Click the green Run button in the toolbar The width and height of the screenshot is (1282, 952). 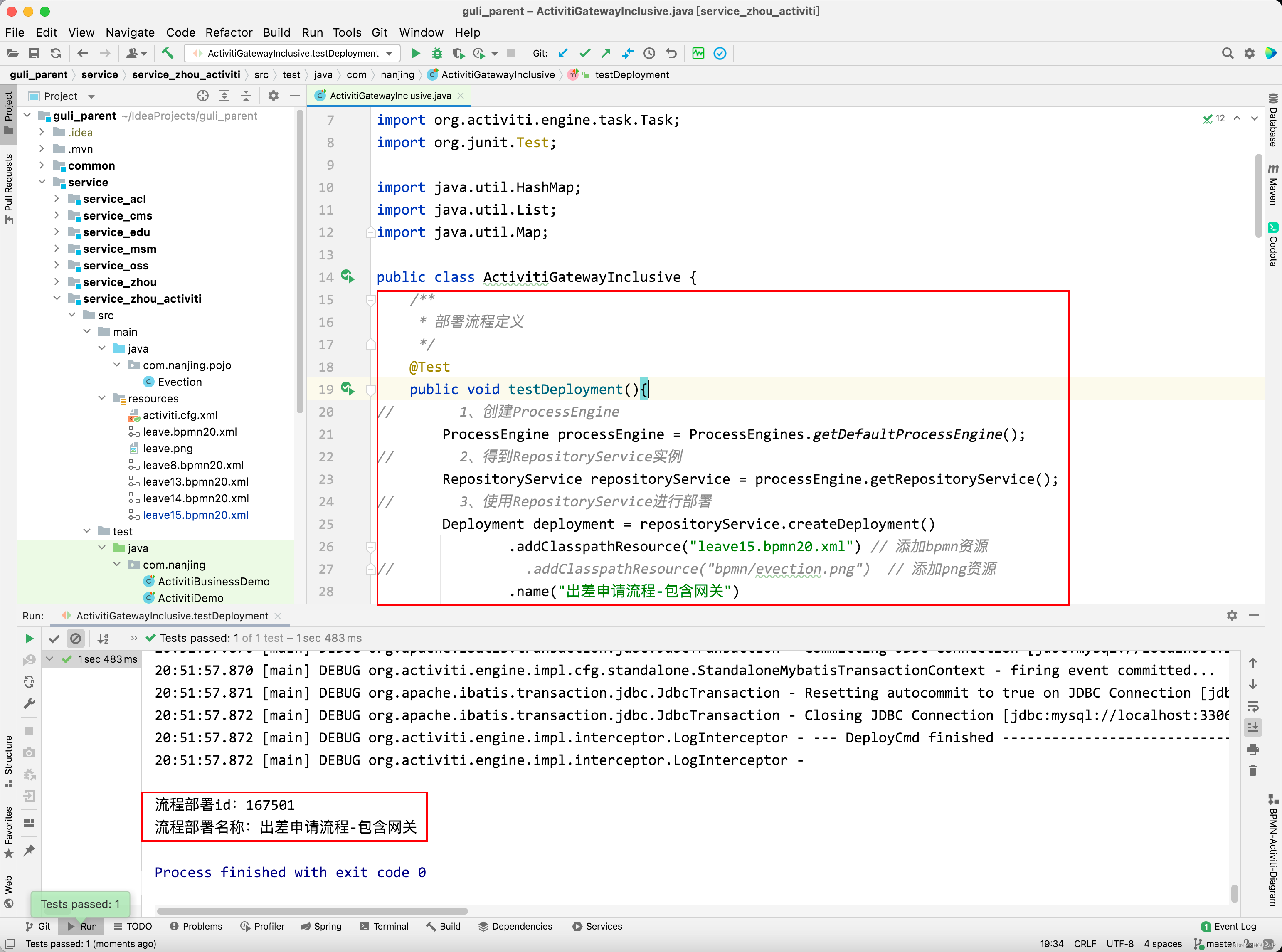click(415, 54)
